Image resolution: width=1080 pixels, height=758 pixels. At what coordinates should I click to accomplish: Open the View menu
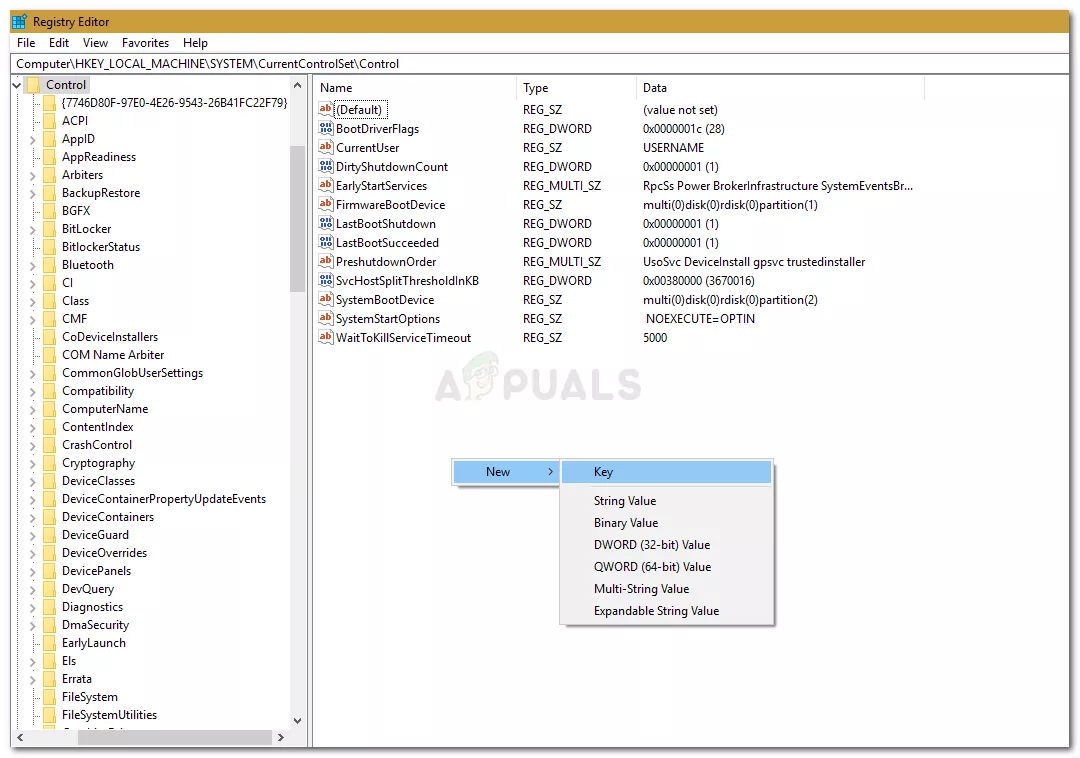[95, 43]
